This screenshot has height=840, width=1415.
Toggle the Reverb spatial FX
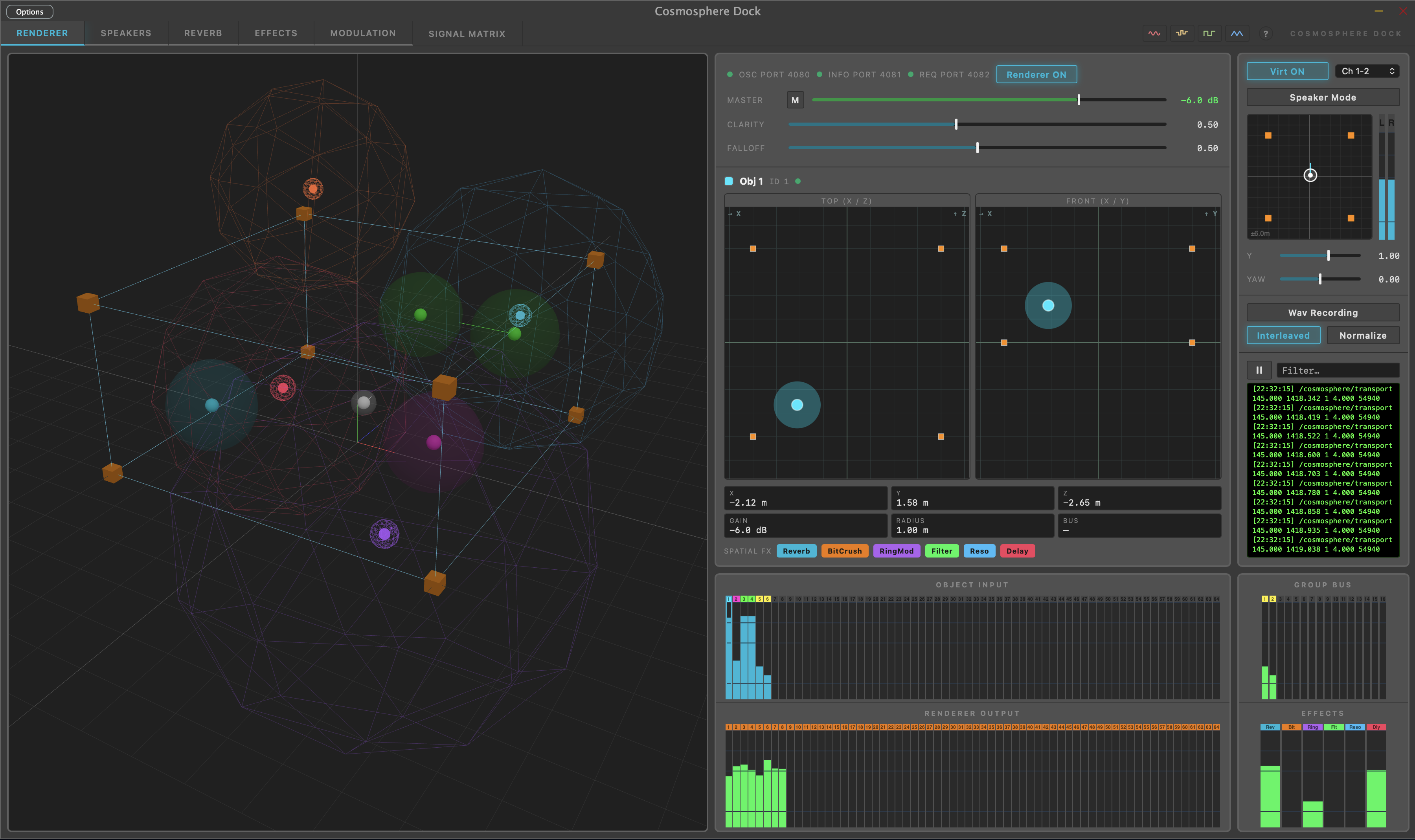(x=796, y=551)
